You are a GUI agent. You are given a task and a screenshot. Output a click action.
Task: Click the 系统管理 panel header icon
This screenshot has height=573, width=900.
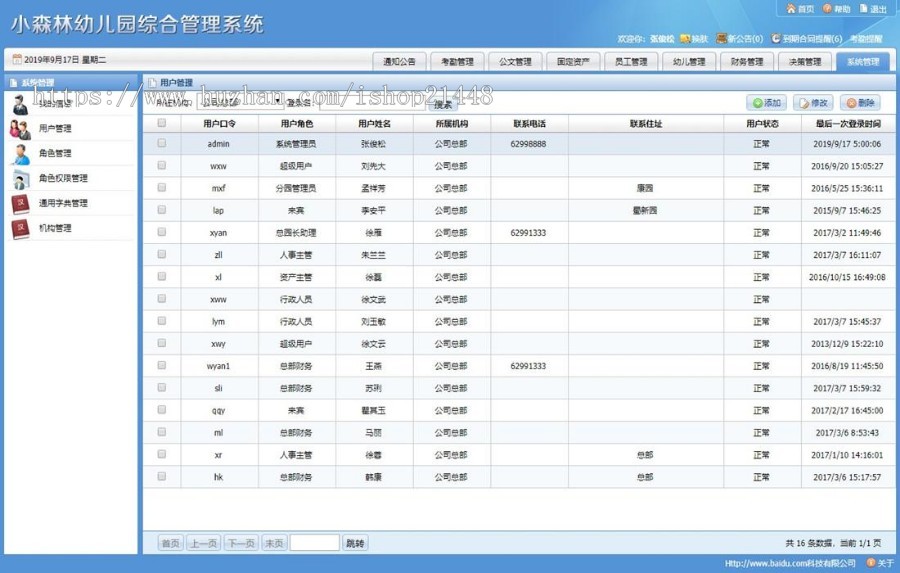(x=14, y=83)
